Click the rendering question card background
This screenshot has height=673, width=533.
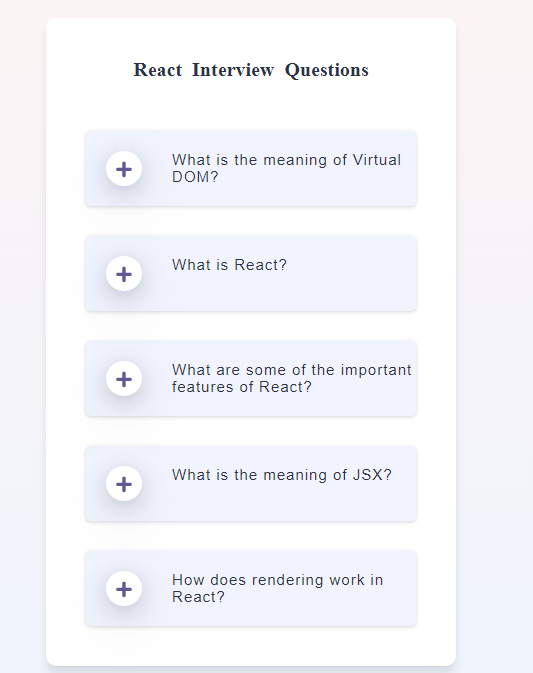tap(251, 588)
